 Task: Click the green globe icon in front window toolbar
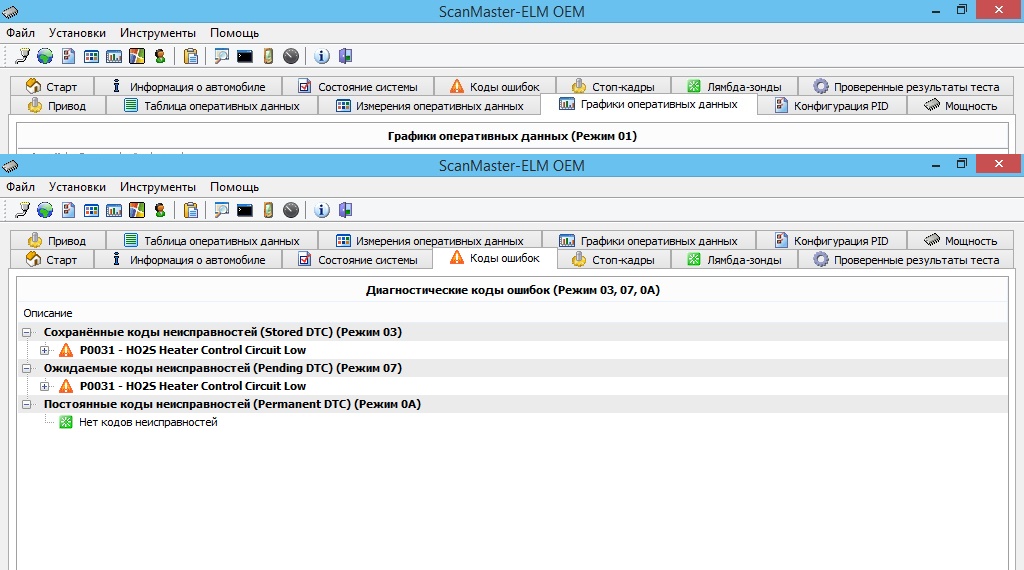(45, 210)
